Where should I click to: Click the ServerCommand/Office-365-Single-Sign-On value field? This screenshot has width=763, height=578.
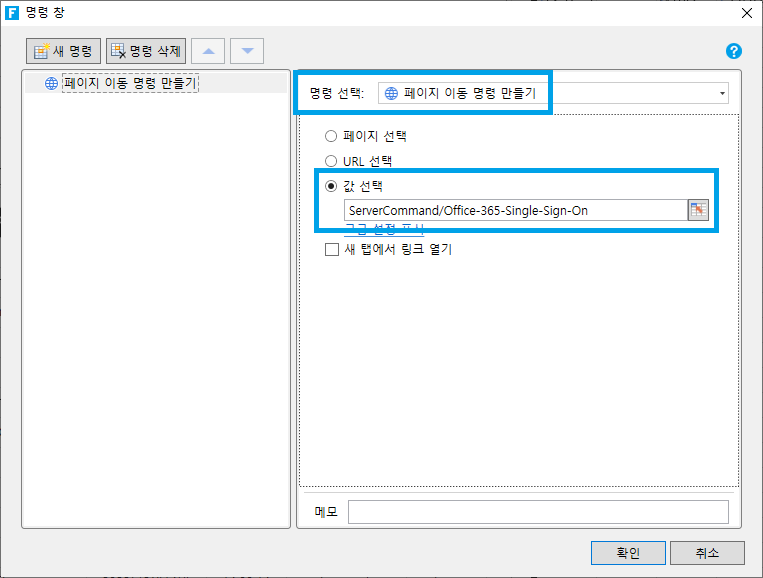point(514,210)
